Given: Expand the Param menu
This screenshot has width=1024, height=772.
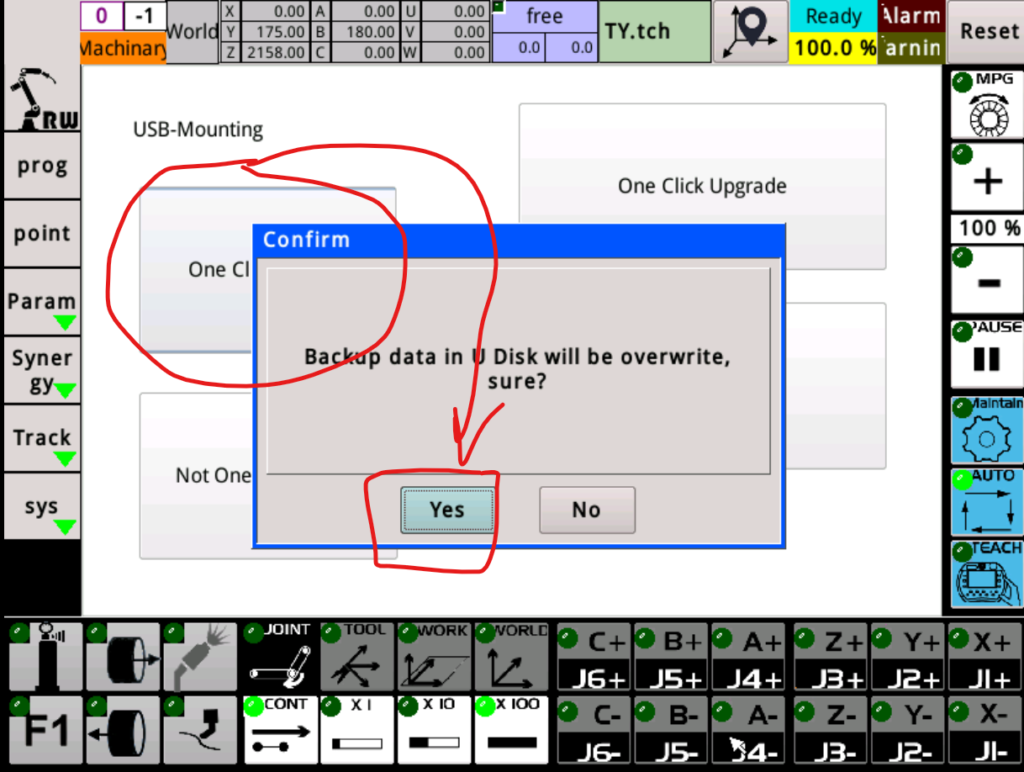Looking at the screenshot, I should click(42, 304).
